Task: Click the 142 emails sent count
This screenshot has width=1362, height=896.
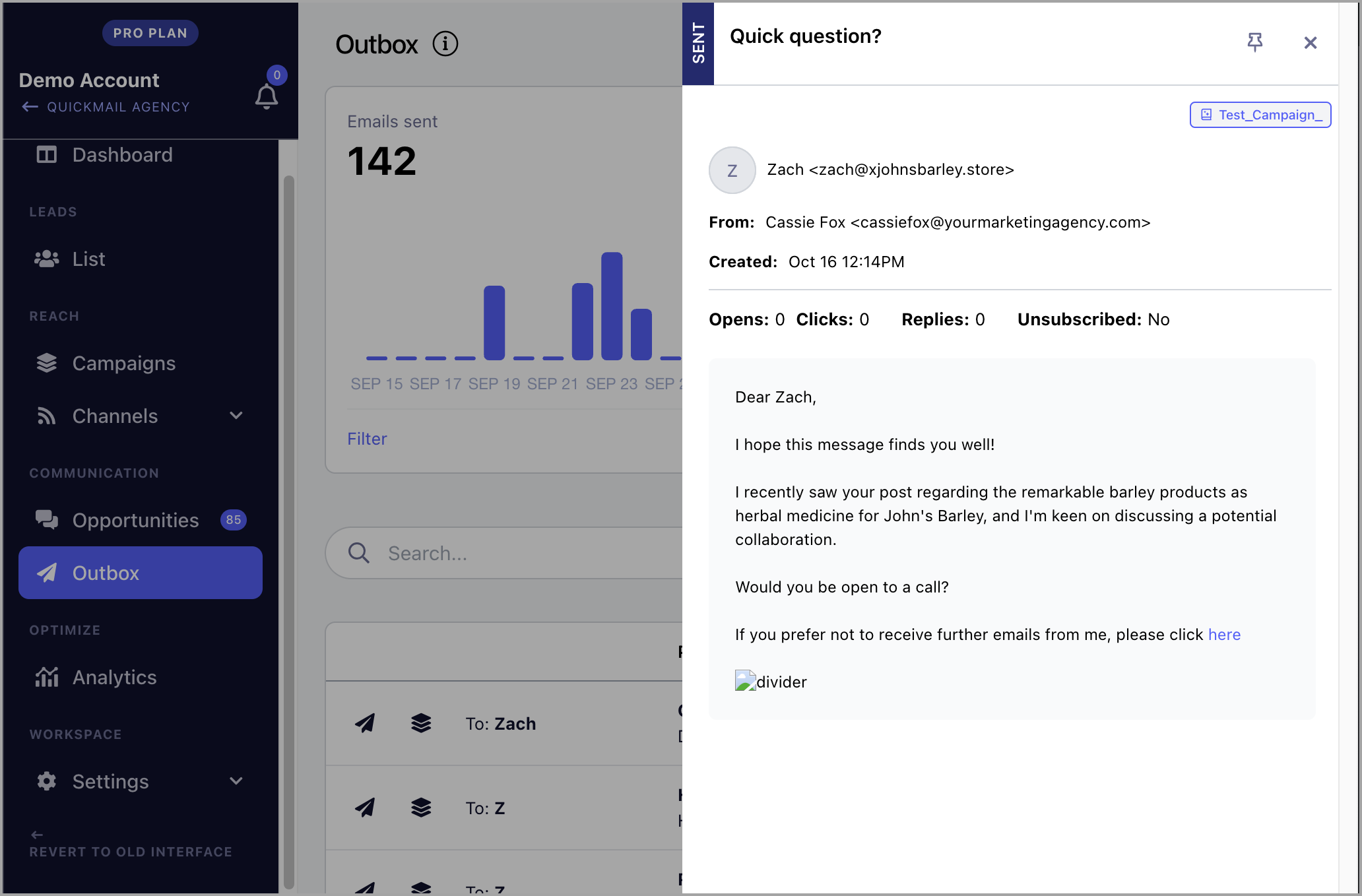Action: 382,161
